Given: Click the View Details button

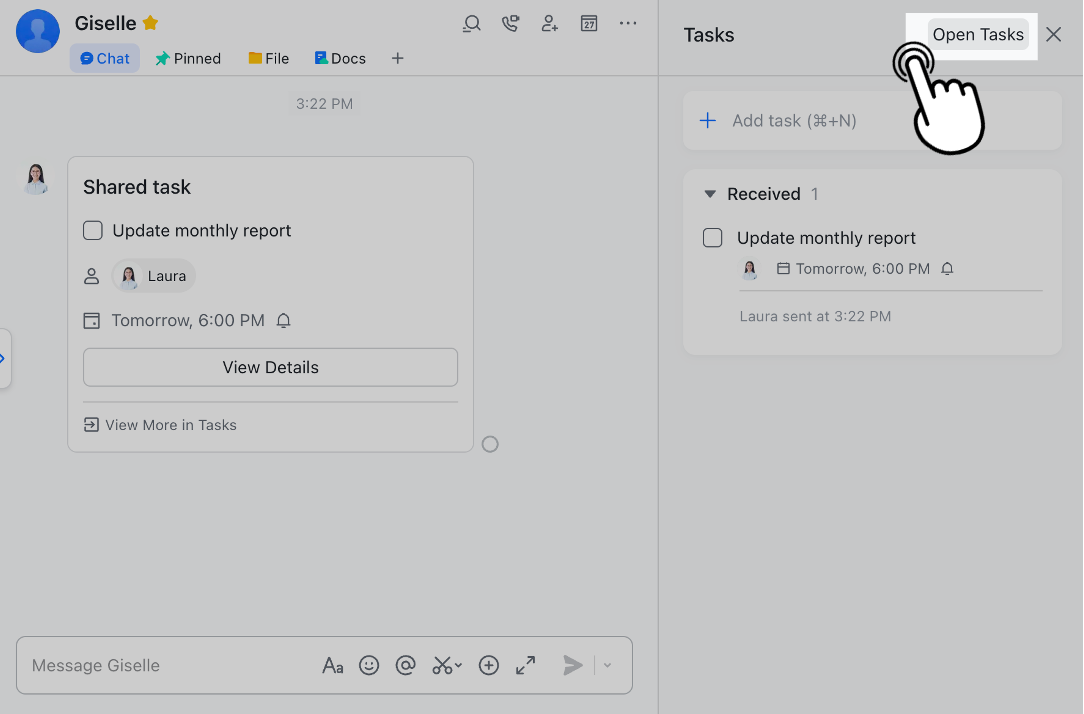Looking at the screenshot, I should [270, 367].
